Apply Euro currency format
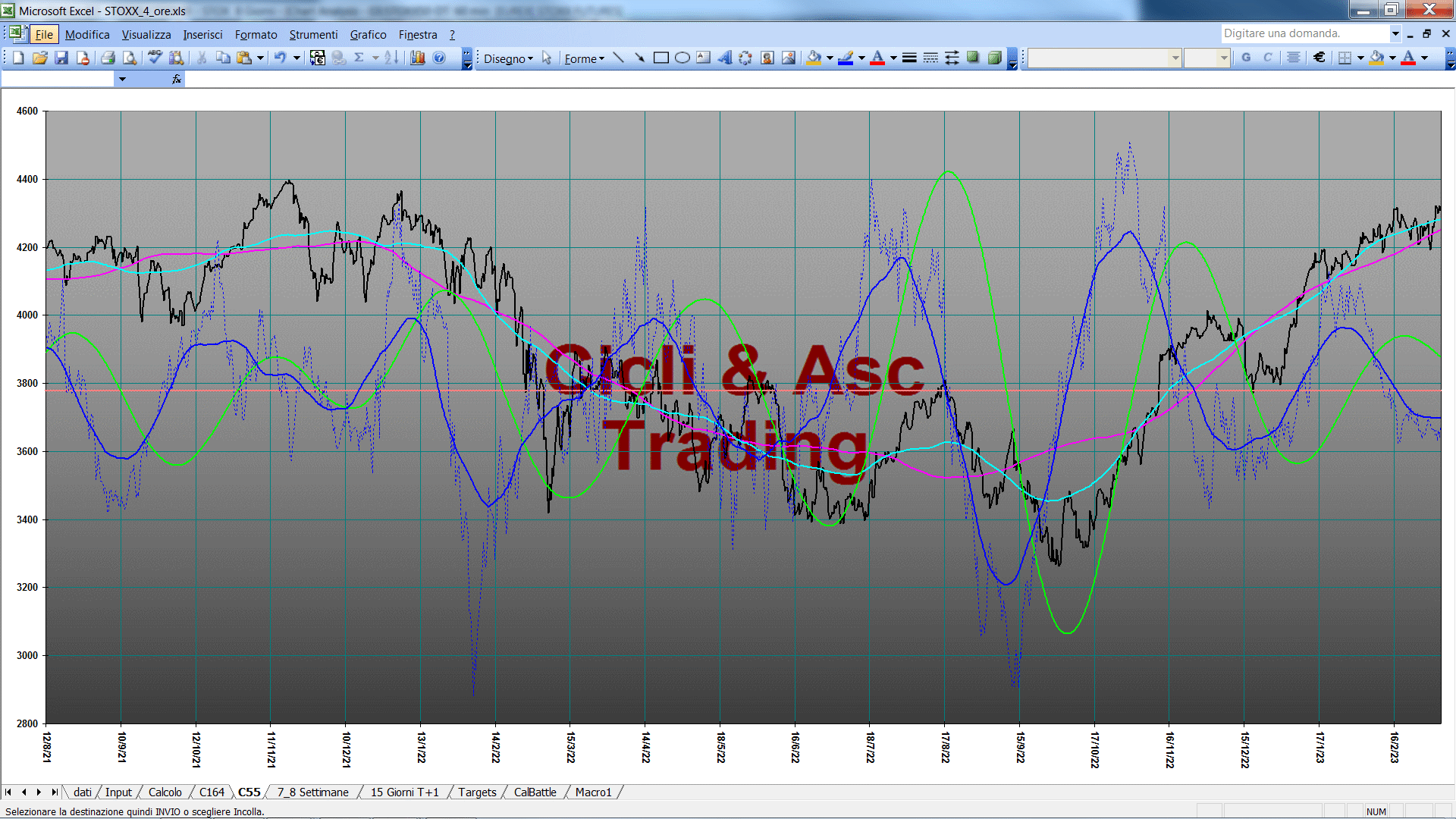The height and width of the screenshot is (819, 1456). 1319,58
